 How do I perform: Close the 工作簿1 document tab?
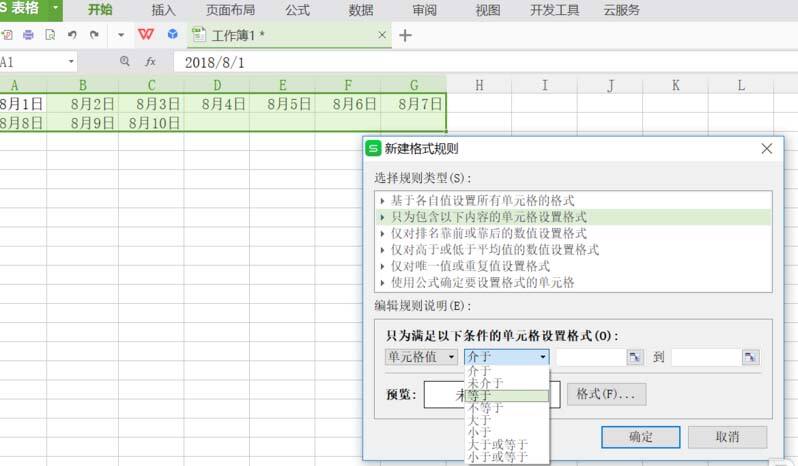(x=382, y=35)
